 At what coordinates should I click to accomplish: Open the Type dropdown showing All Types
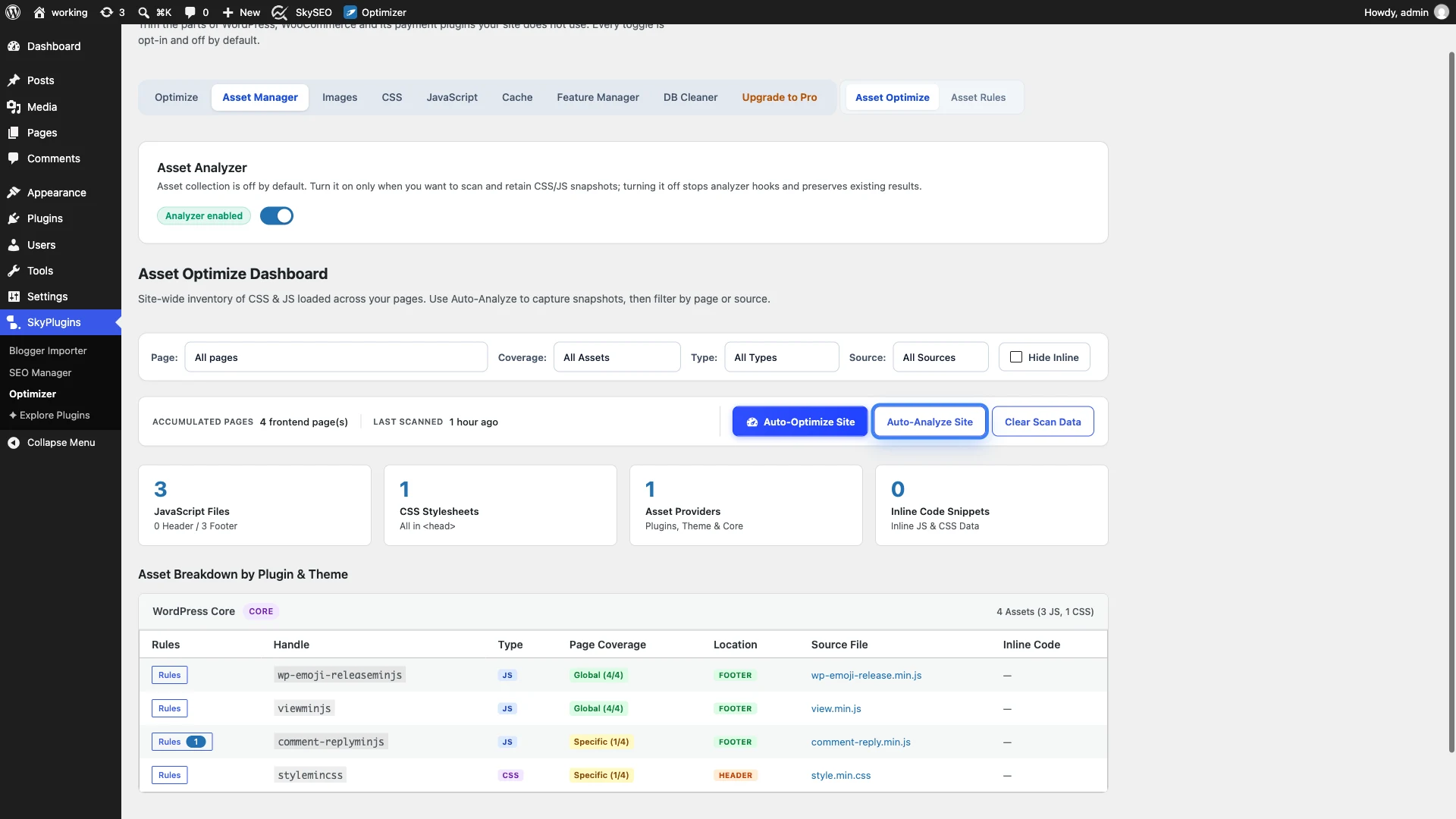tap(782, 357)
